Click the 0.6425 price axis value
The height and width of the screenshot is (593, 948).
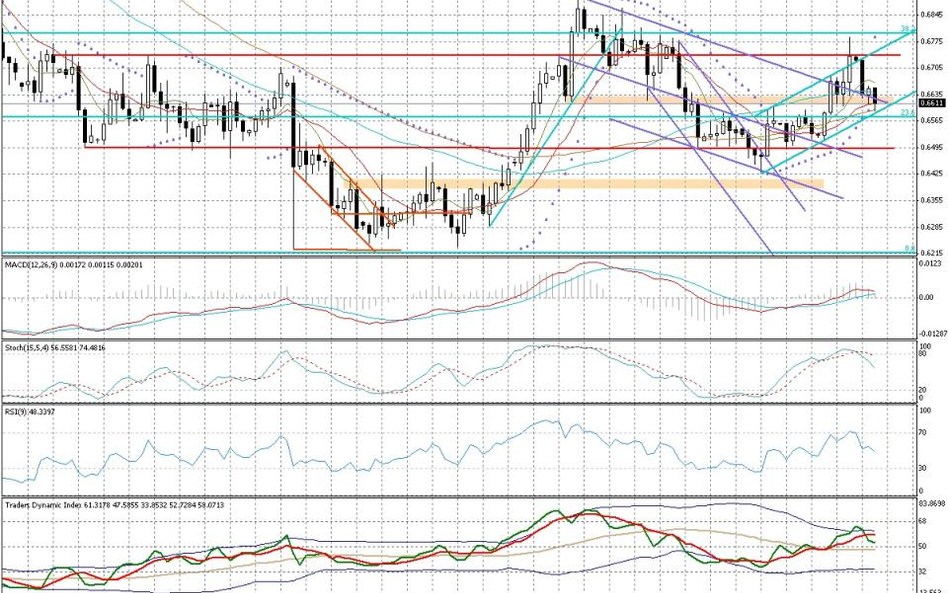[932, 173]
